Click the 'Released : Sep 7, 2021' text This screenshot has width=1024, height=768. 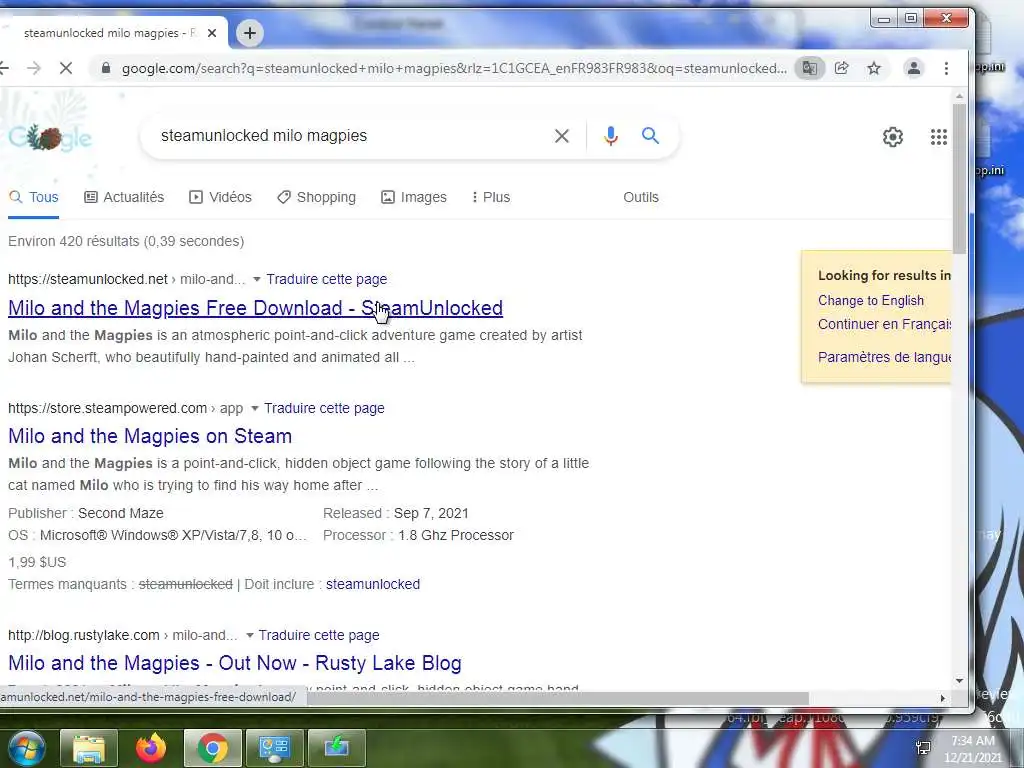click(396, 513)
